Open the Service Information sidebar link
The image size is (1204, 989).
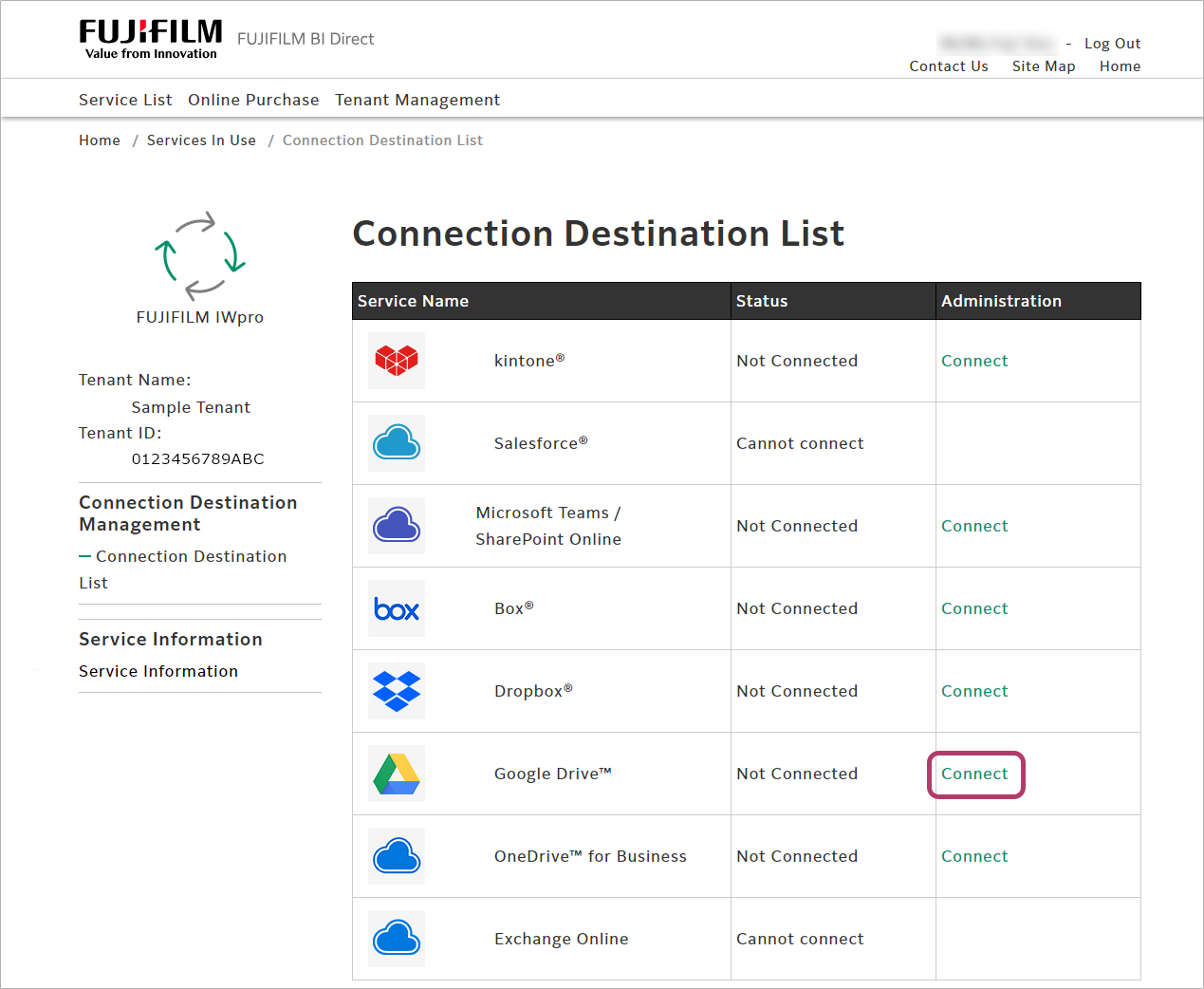(158, 671)
